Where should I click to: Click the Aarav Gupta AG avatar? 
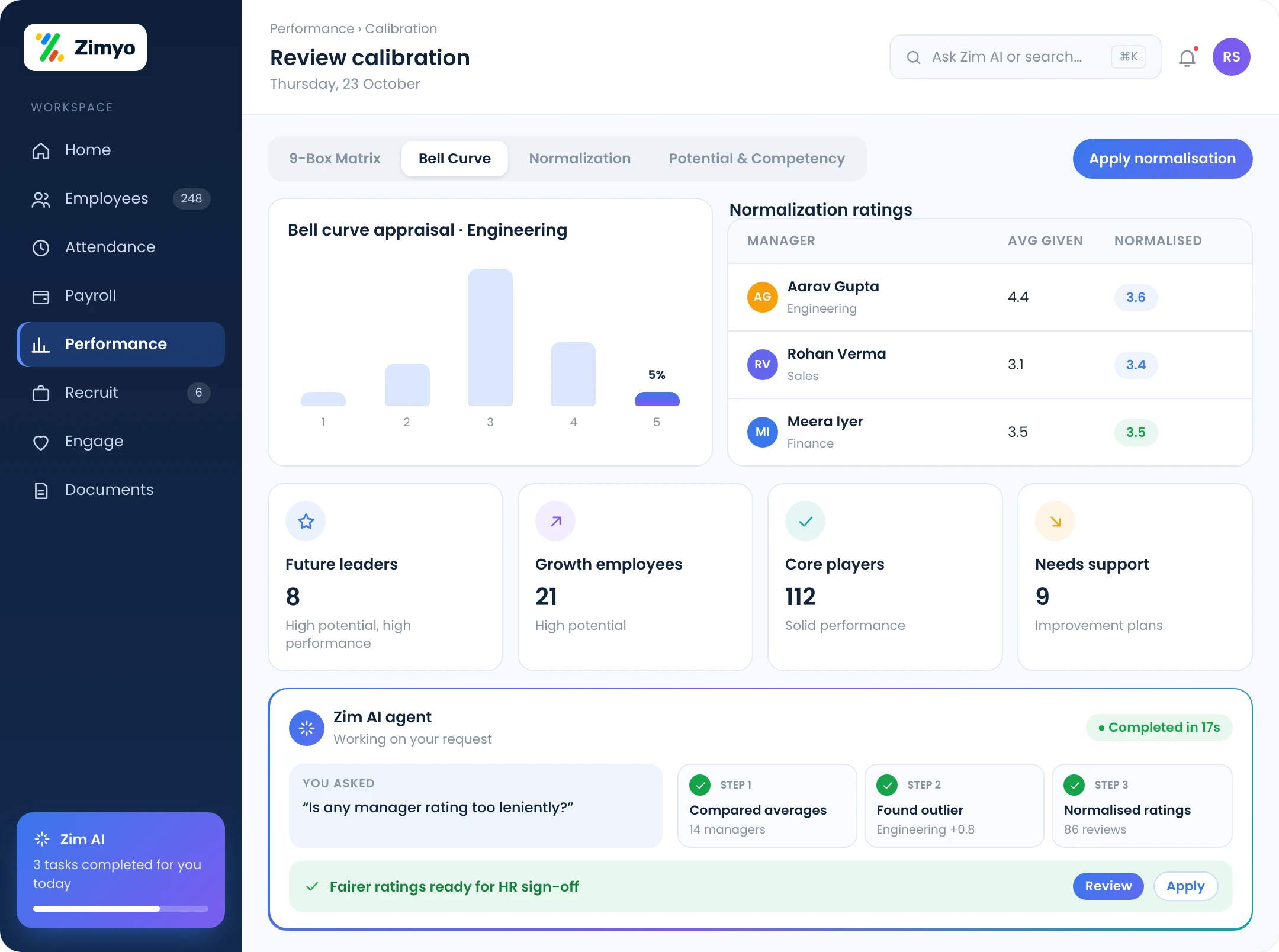(x=763, y=297)
